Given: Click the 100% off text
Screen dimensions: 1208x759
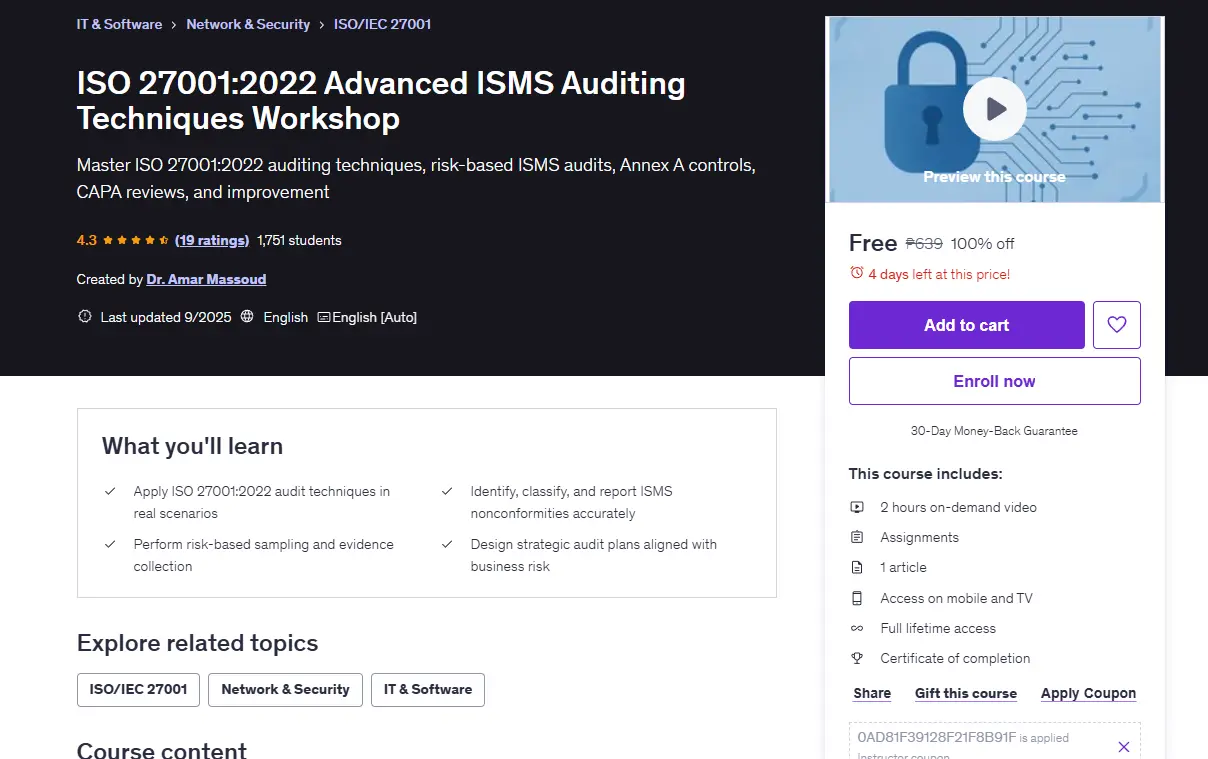Looking at the screenshot, I should coord(983,243).
